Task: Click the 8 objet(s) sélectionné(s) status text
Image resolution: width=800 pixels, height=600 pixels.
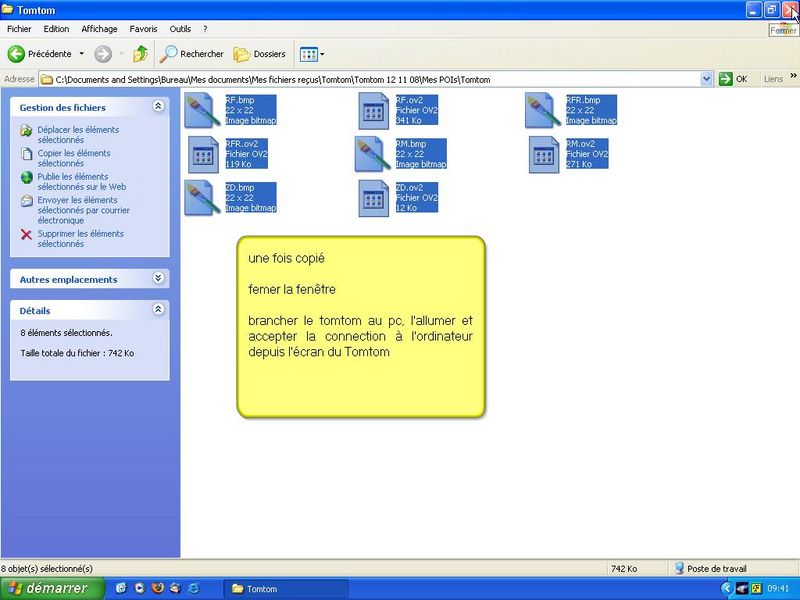Action: click(x=46, y=568)
